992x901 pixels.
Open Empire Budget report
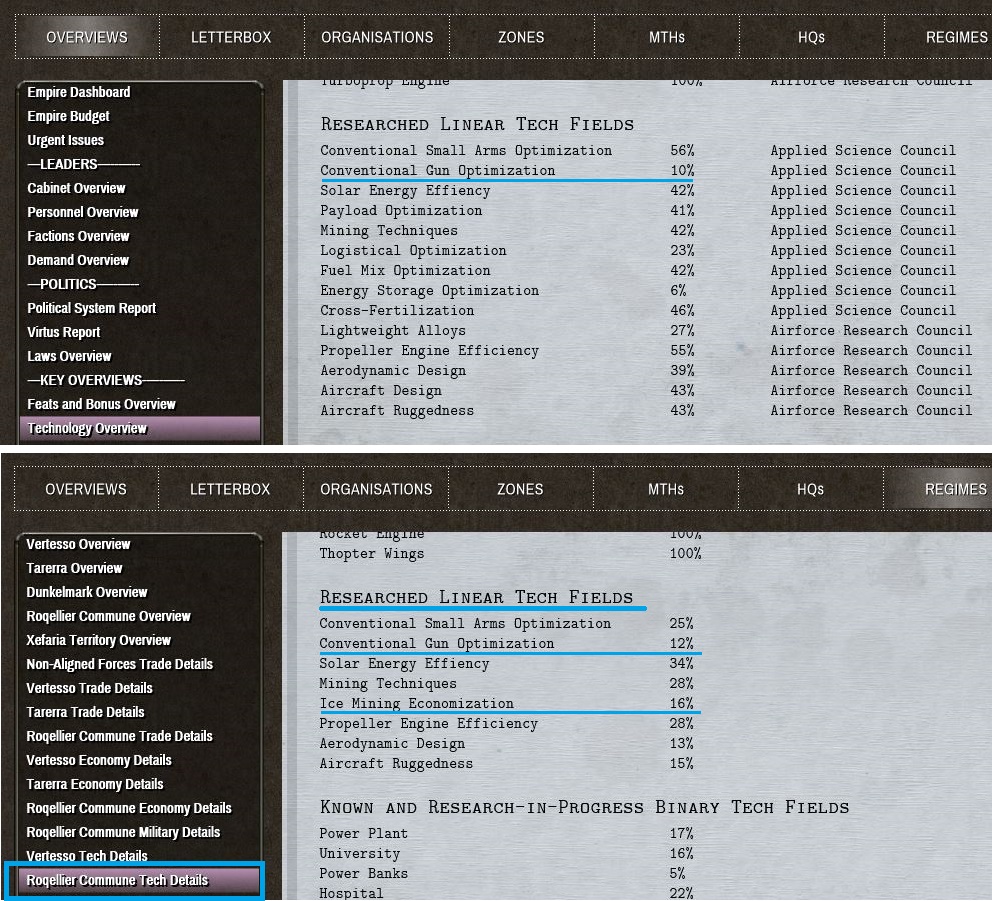point(68,116)
